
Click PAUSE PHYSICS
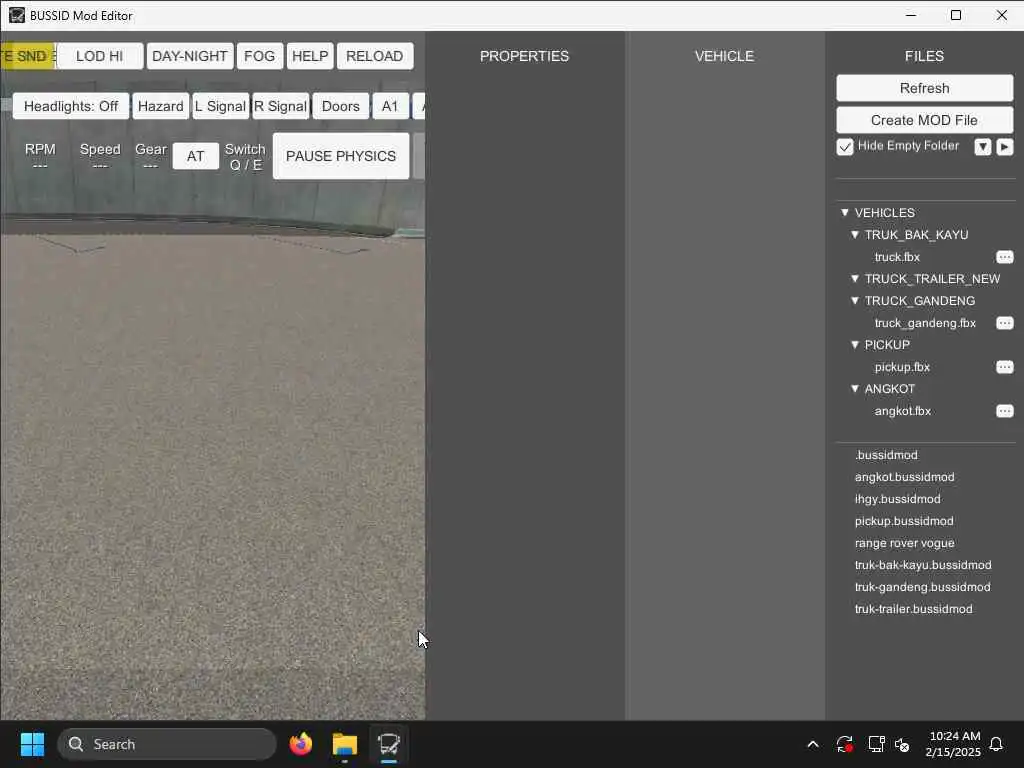(341, 156)
